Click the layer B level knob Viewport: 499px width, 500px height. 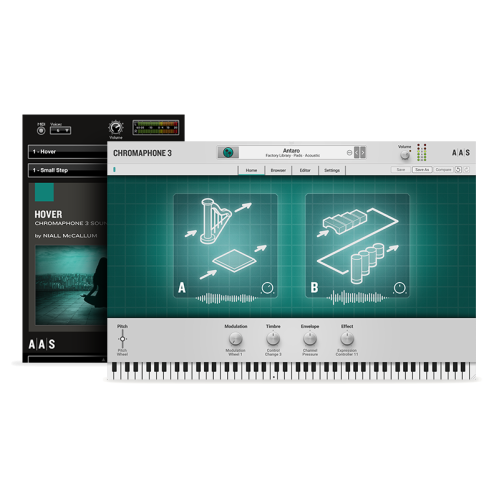coord(400,288)
